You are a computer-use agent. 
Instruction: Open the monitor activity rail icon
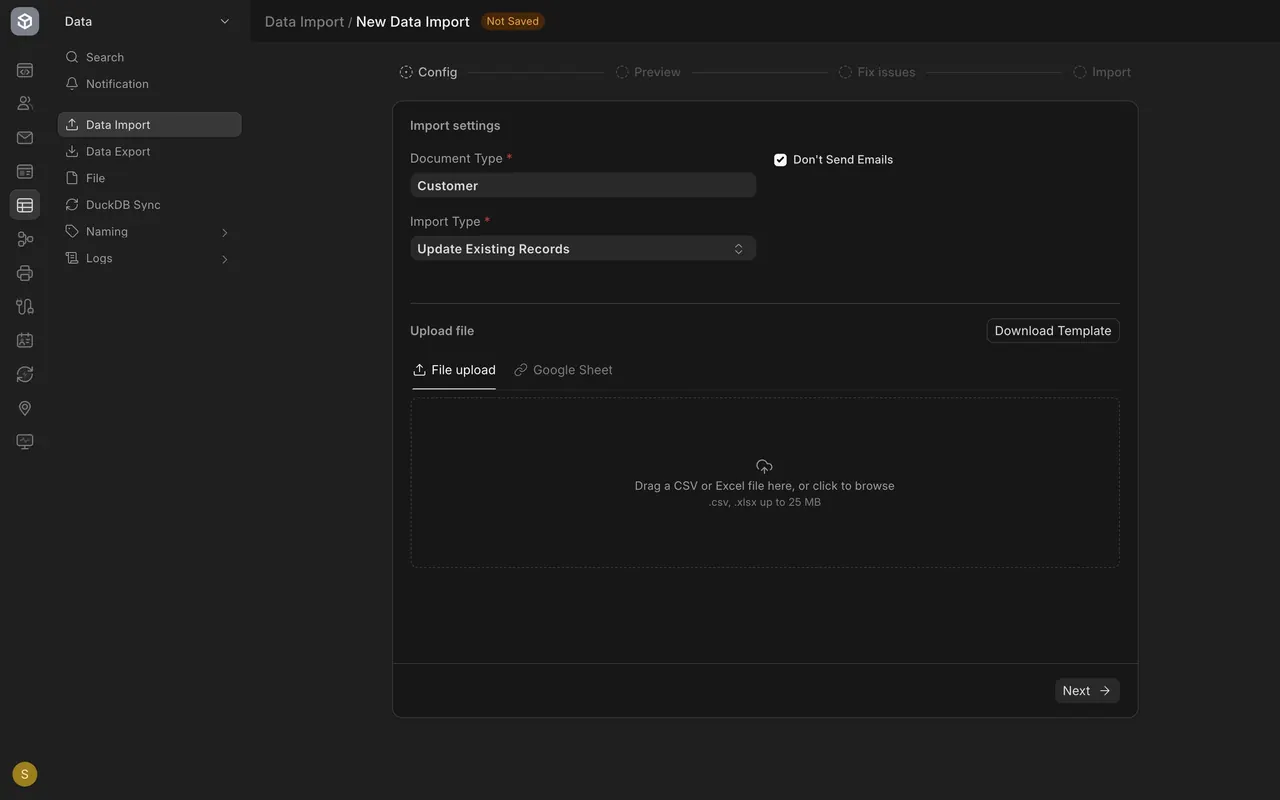25,441
